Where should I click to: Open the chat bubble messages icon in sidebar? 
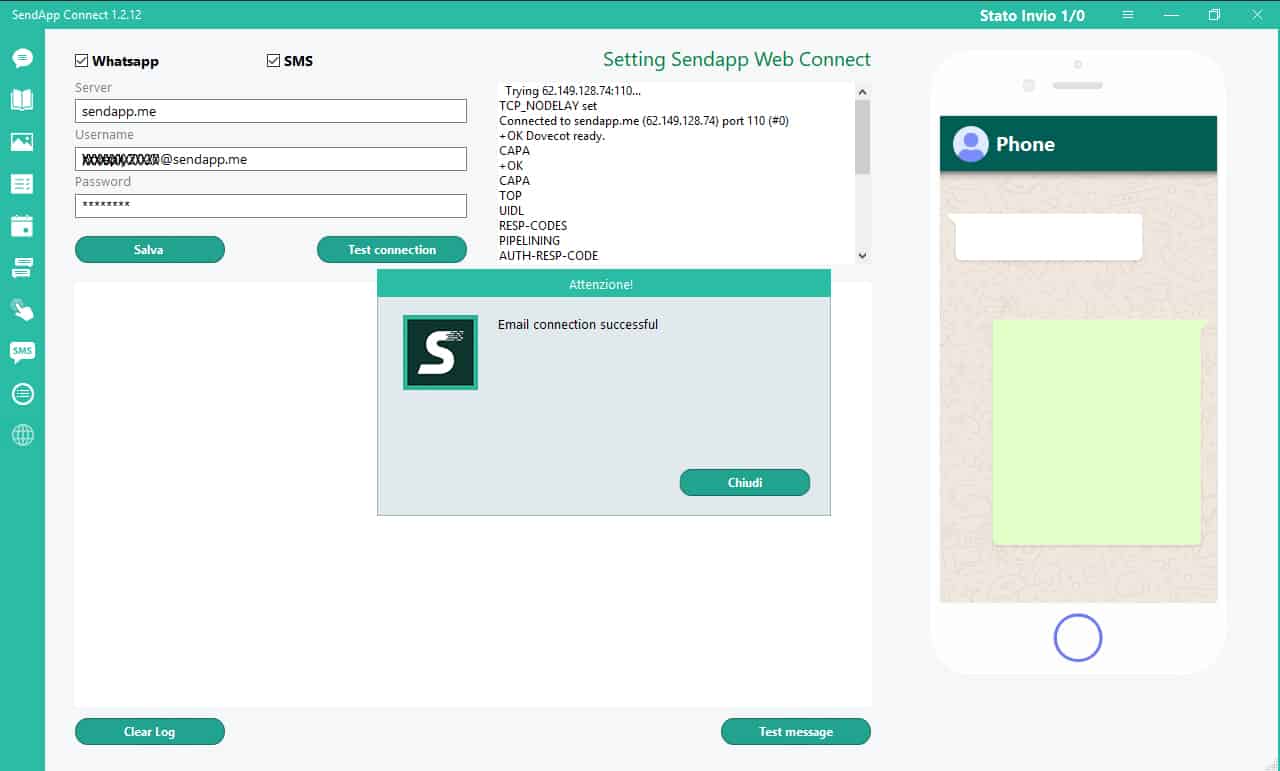[x=22, y=58]
